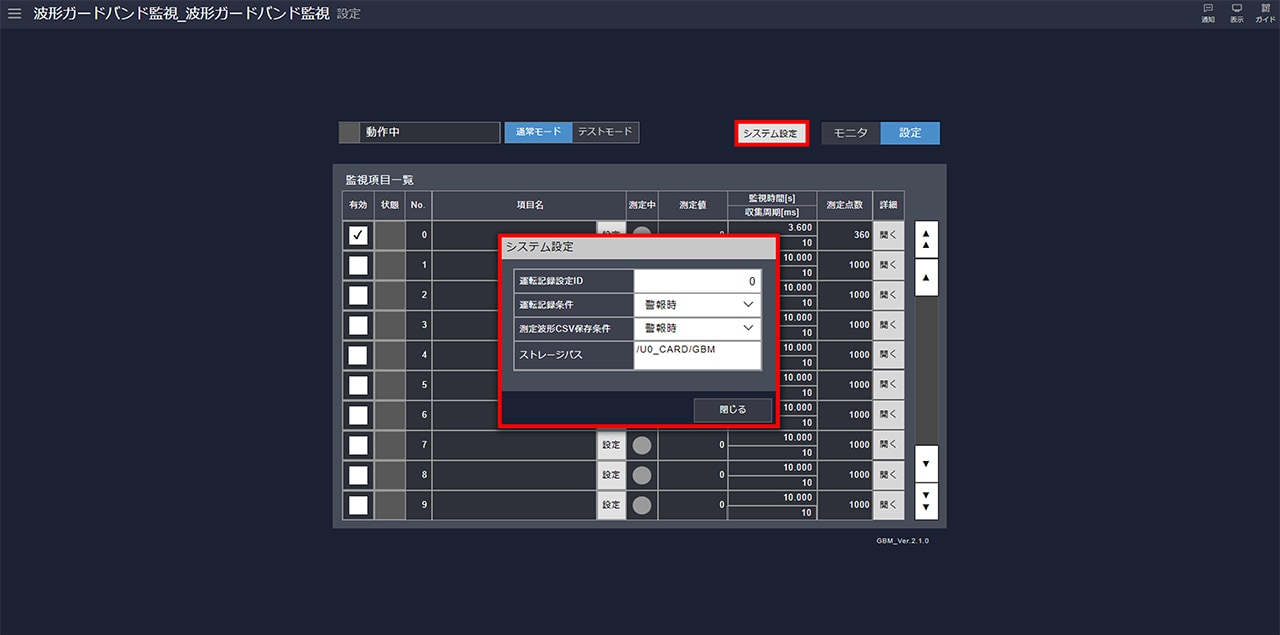
Task: Open the ガイド guide icon
Action: point(1265,13)
